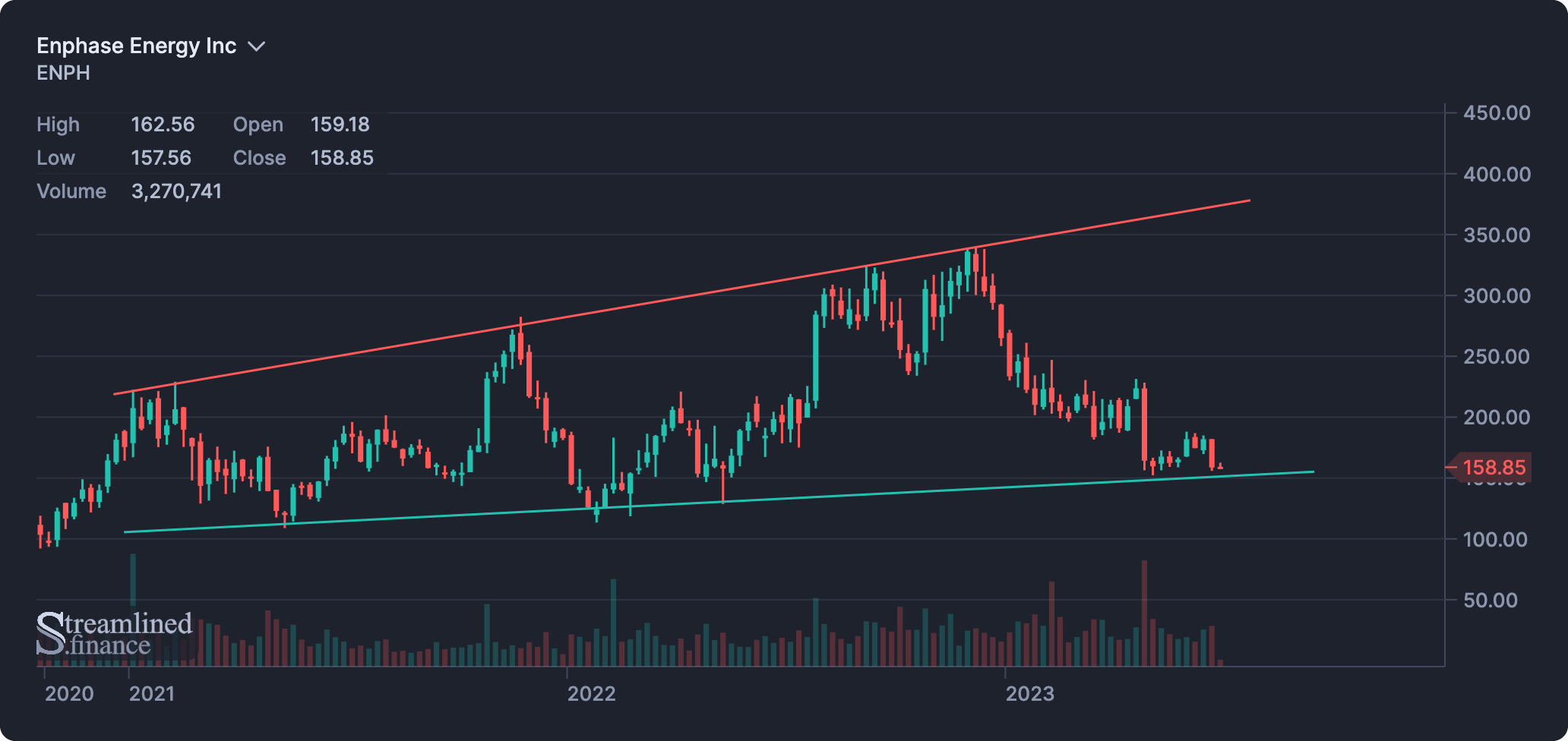Click the 450.00 price axis label

pyautogui.click(x=1497, y=113)
